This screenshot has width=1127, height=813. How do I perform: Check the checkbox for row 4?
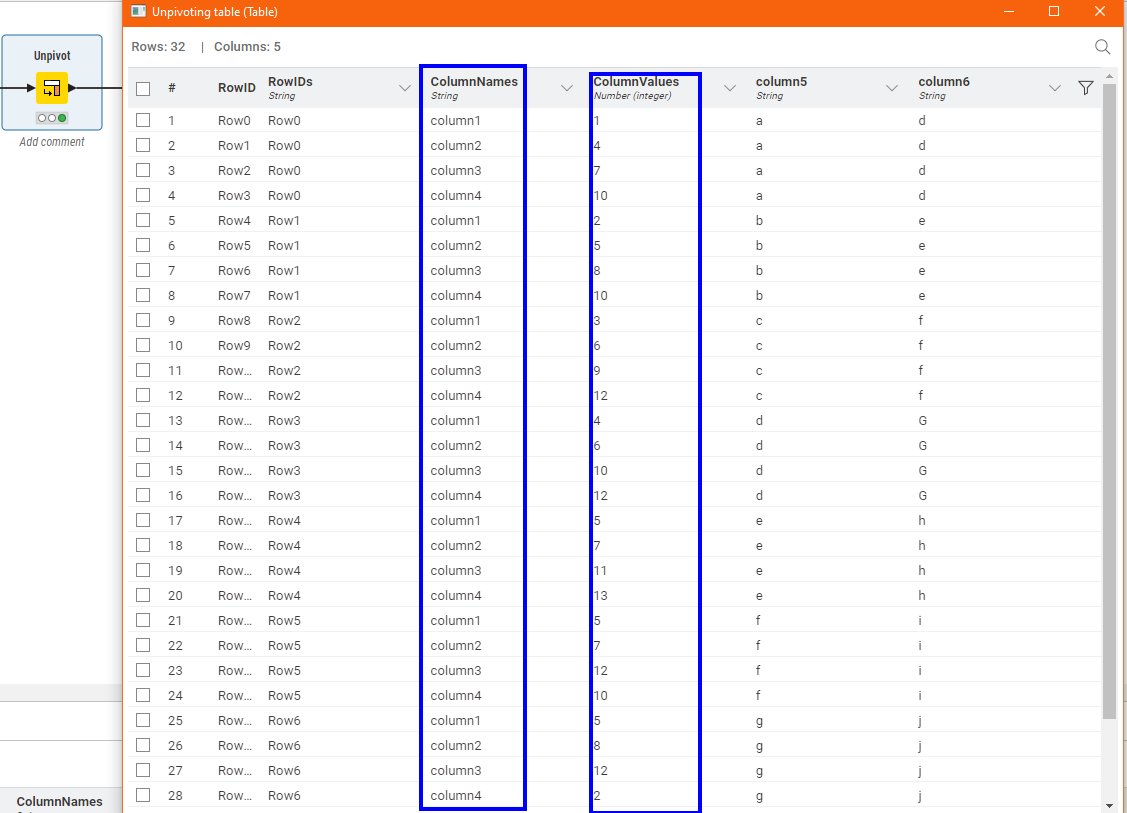click(143, 195)
